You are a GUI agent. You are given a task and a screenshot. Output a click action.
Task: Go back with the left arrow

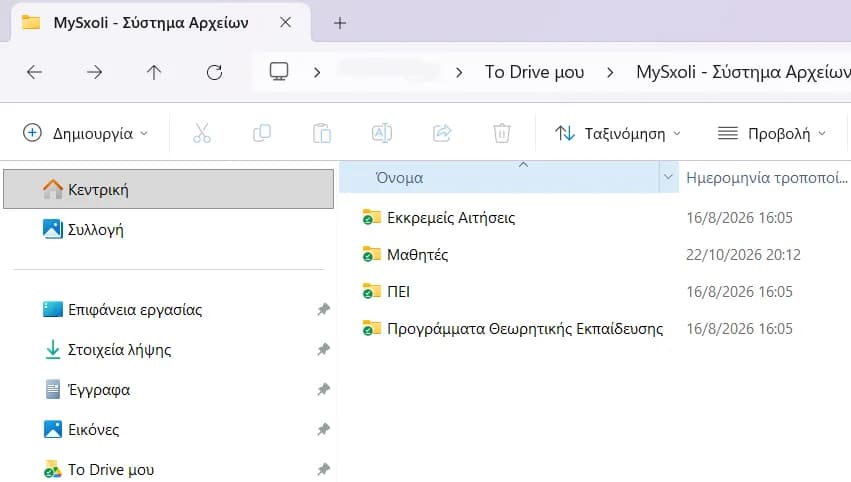coord(35,72)
